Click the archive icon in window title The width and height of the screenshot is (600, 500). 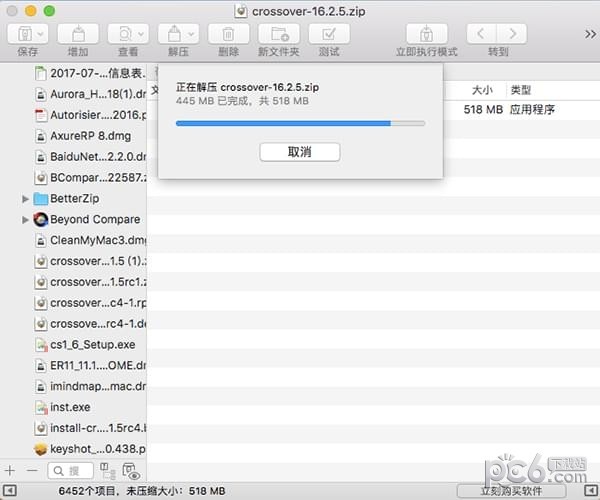point(241,11)
